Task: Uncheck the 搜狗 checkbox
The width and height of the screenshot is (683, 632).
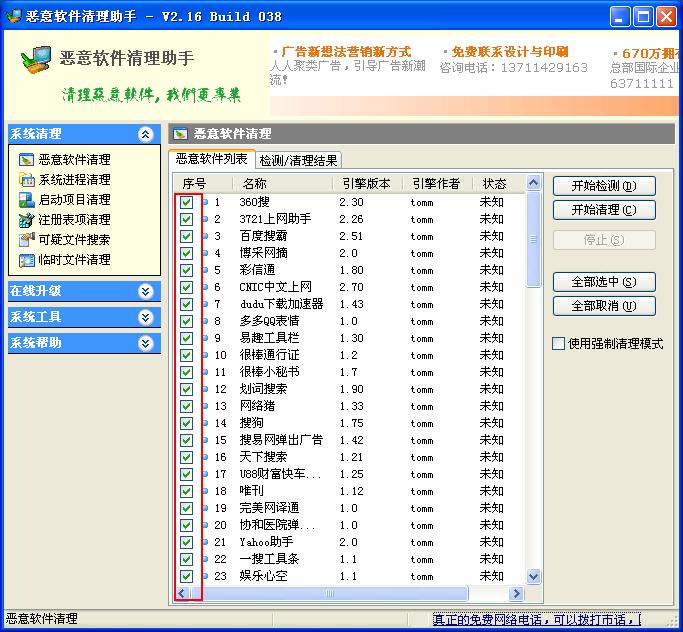Action: coord(186,423)
